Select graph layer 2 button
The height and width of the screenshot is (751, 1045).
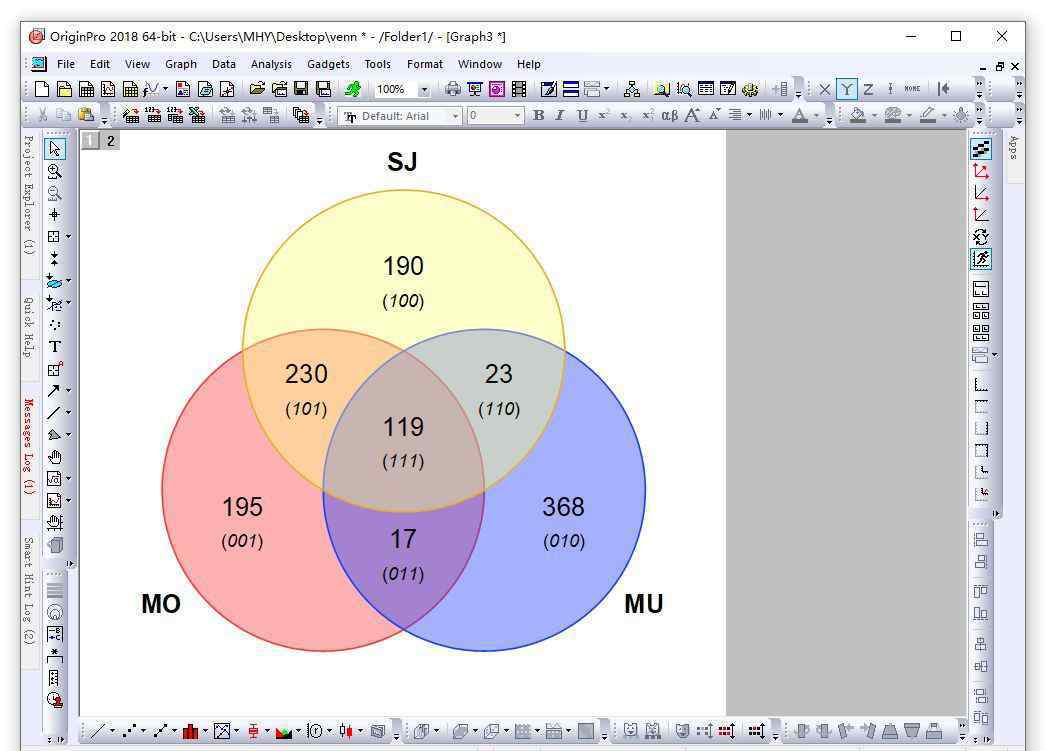click(111, 141)
